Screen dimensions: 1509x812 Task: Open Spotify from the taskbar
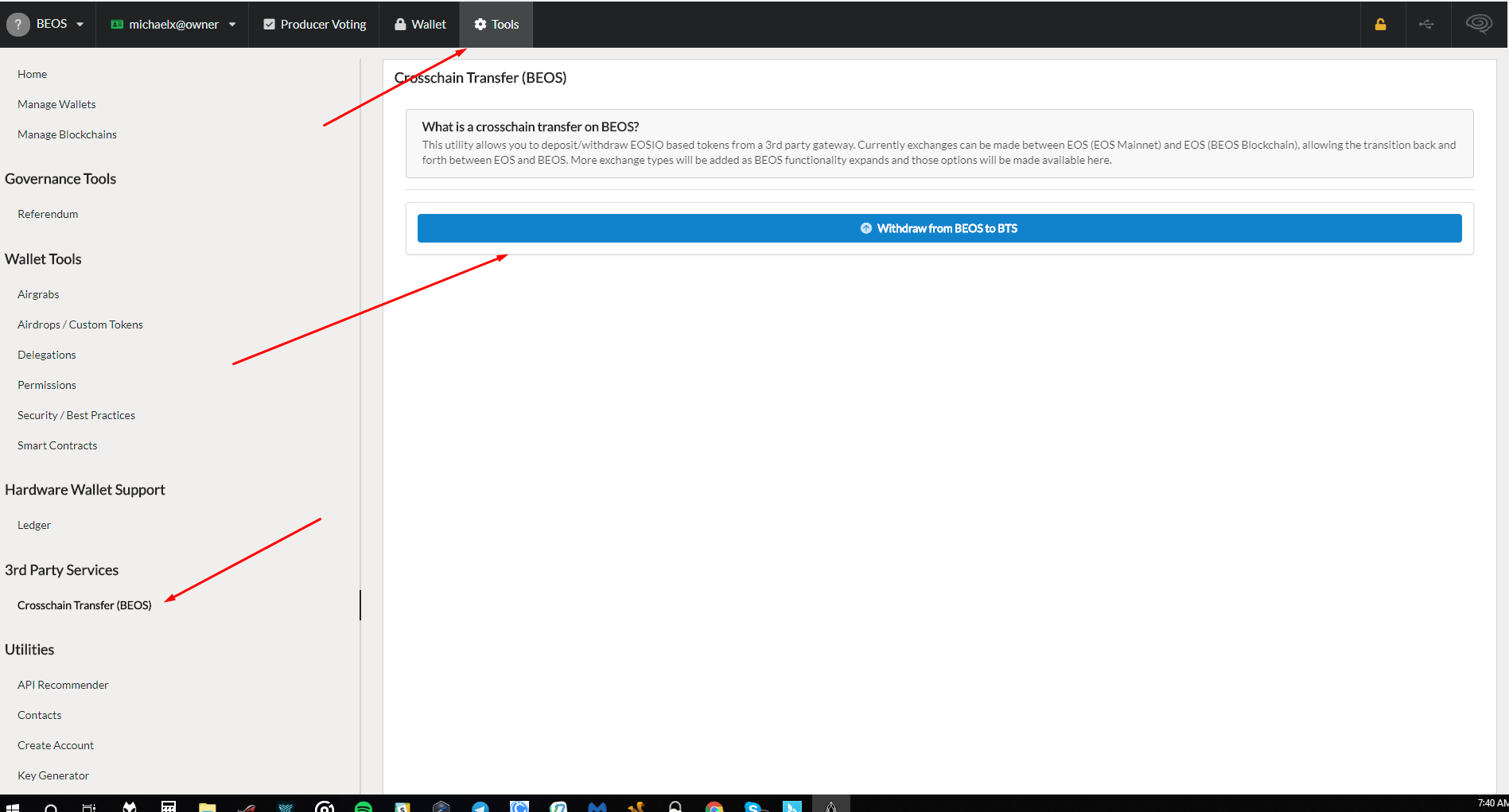pyautogui.click(x=364, y=806)
